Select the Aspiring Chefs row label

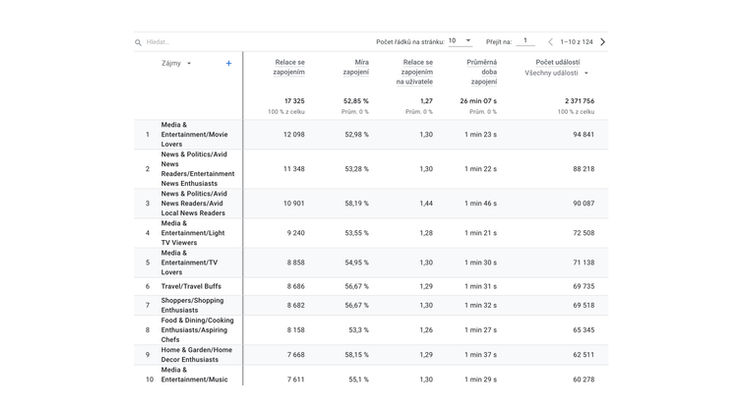[x=197, y=330]
